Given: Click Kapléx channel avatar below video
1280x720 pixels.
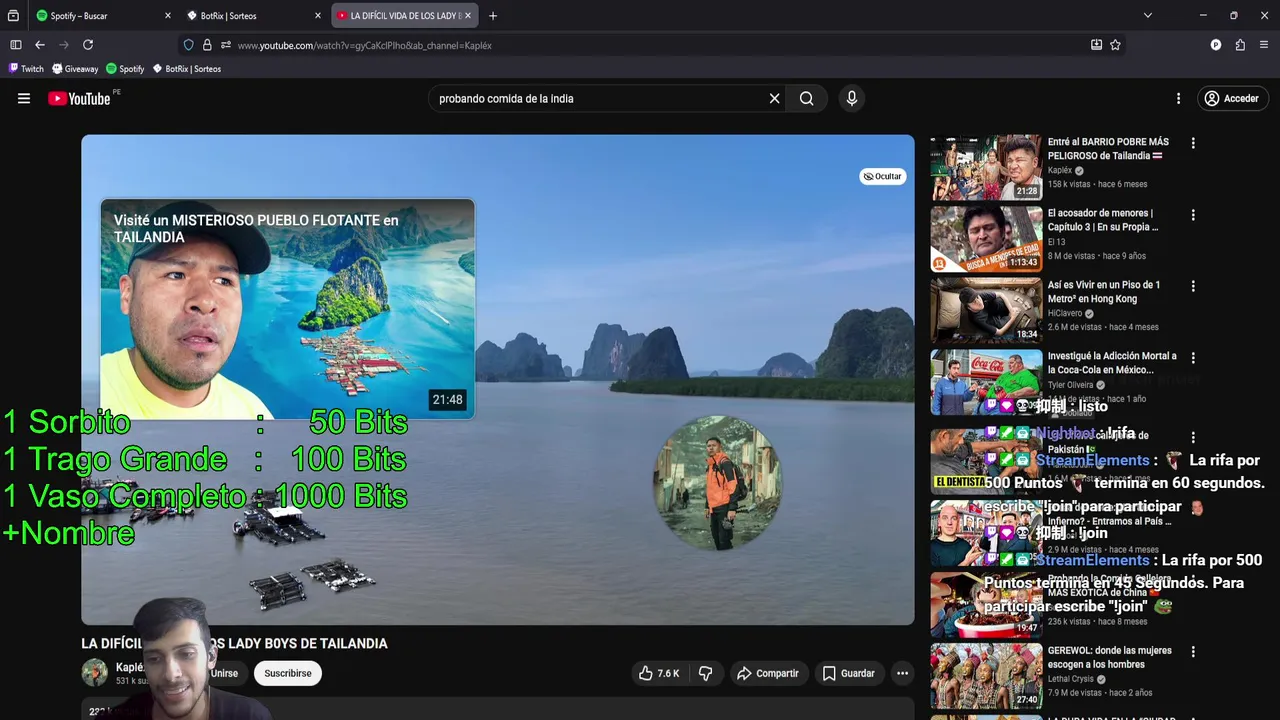Looking at the screenshot, I should [x=95, y=672].
